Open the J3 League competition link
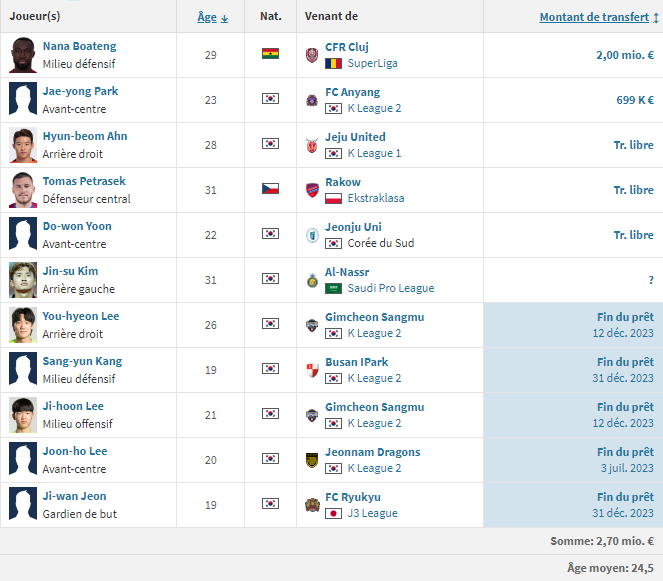Viewport: 663px width, 581px height. (x=372, y=513)
